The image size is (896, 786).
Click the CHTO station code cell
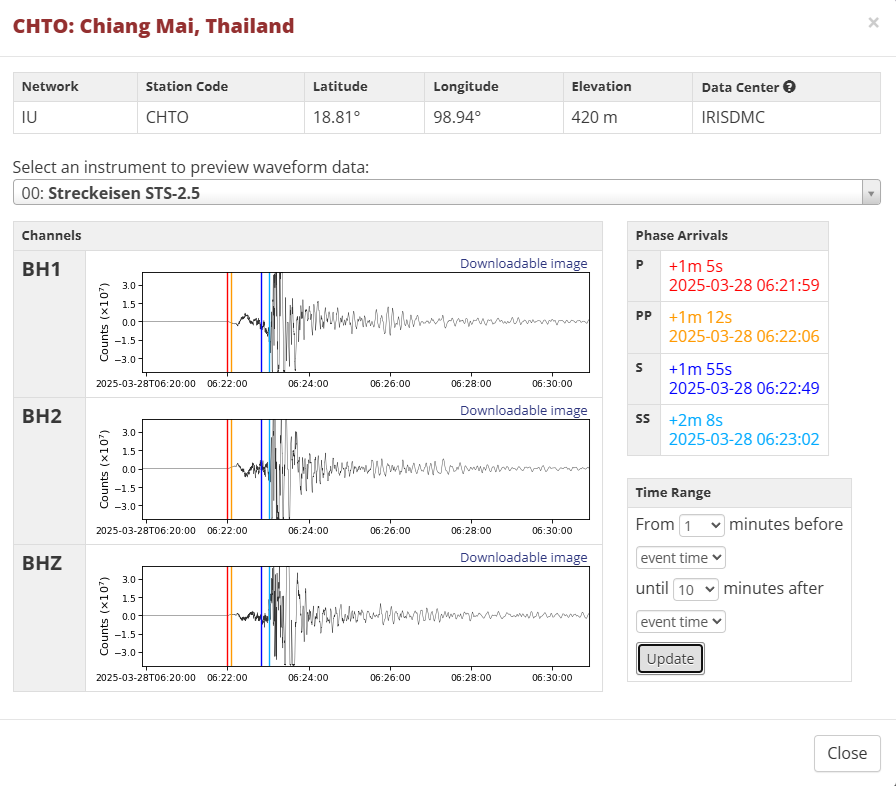click(167, 117)
